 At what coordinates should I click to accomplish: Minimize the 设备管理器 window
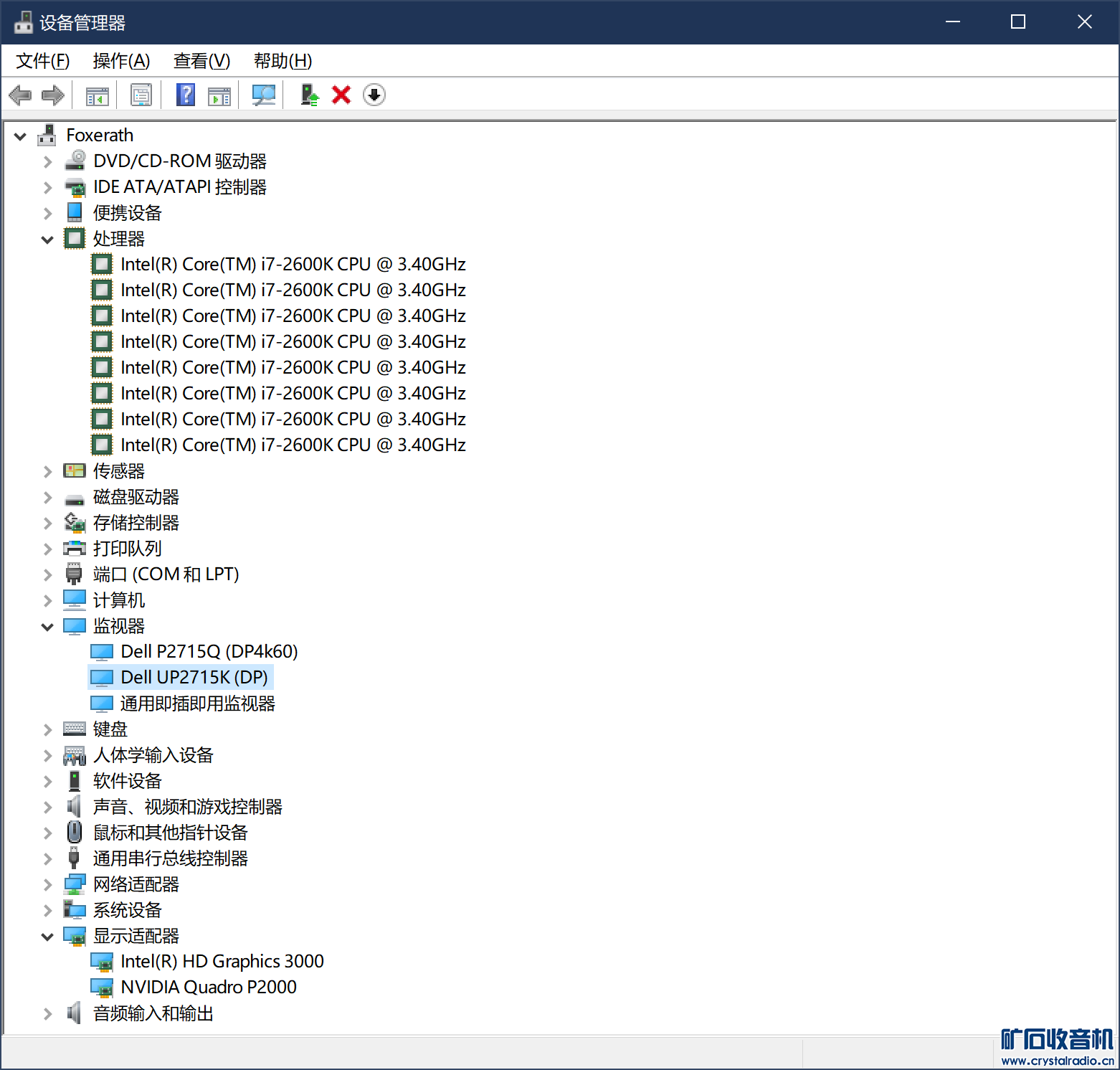pos(953,22)
